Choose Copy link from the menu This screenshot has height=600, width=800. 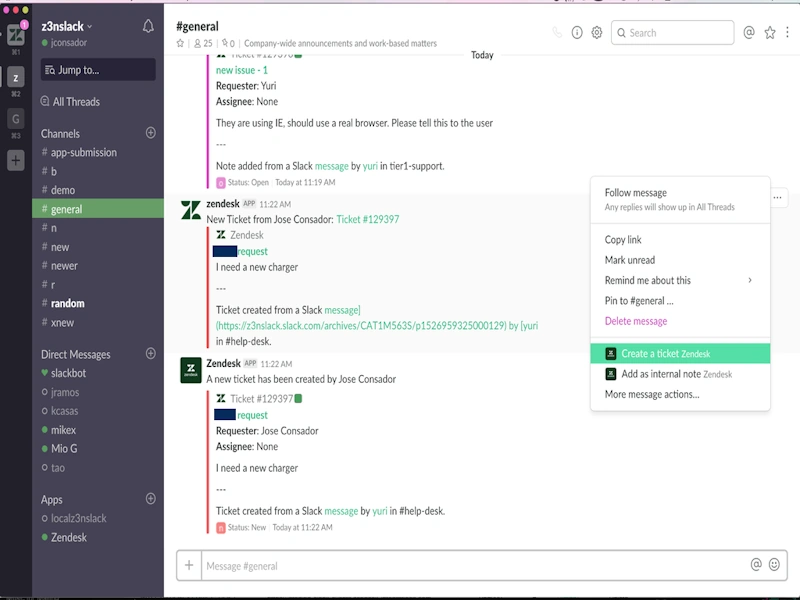(x=680, y=239)
